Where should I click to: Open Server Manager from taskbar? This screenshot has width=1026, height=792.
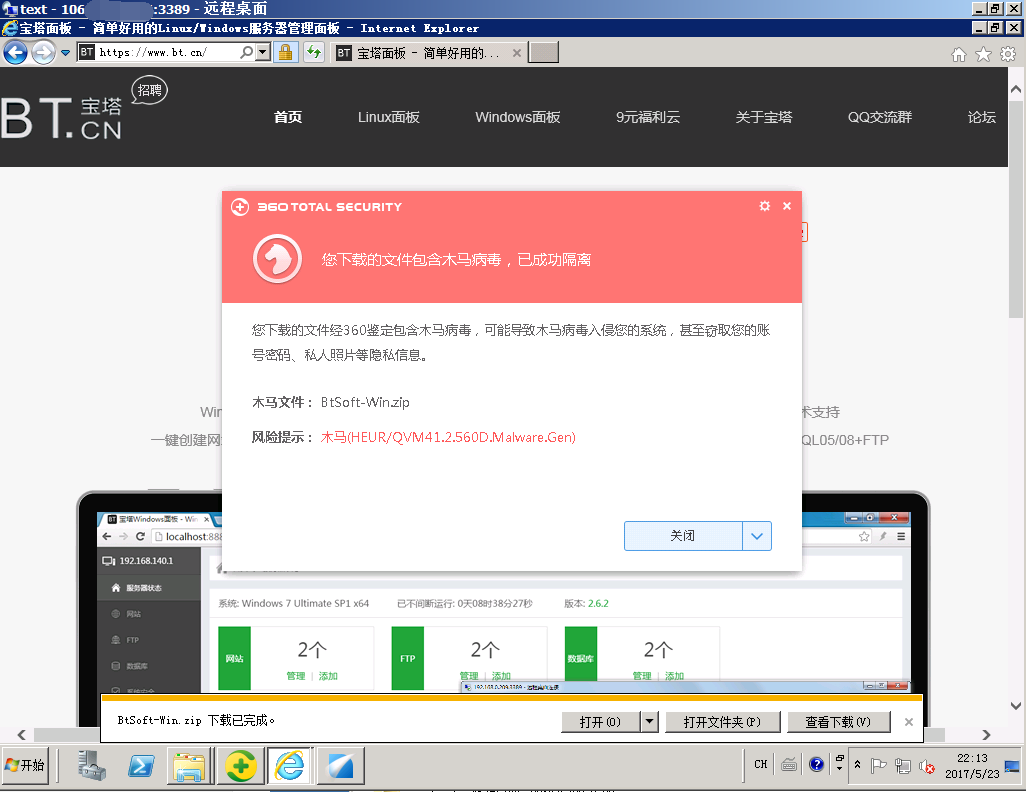tap(92, 765)
